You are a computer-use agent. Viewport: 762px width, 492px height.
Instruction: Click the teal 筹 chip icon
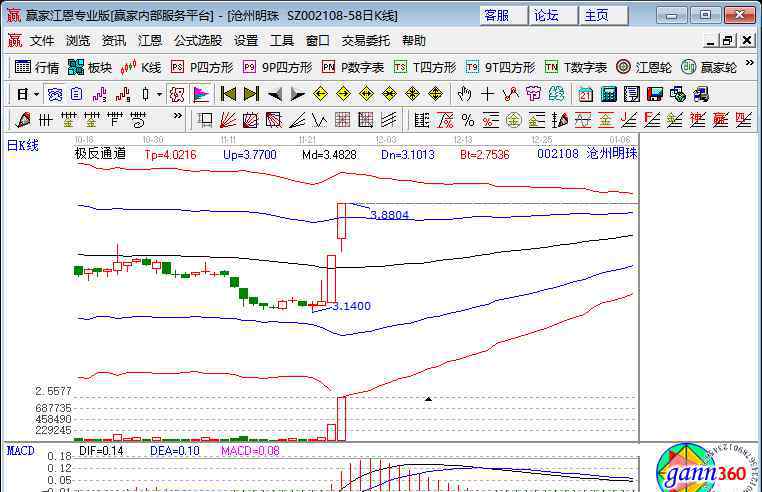556,94
